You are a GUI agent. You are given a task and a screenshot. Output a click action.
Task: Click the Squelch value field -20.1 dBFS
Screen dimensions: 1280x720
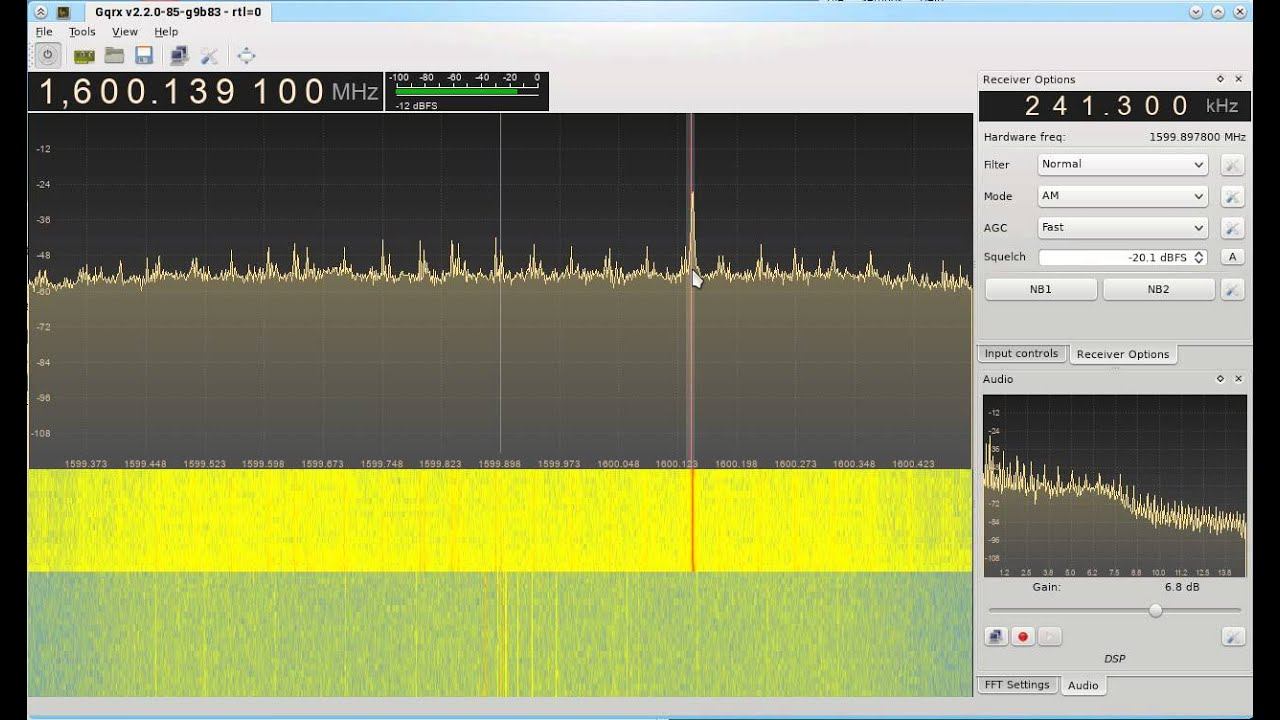pyautogui.click(x=1122, y=257)
